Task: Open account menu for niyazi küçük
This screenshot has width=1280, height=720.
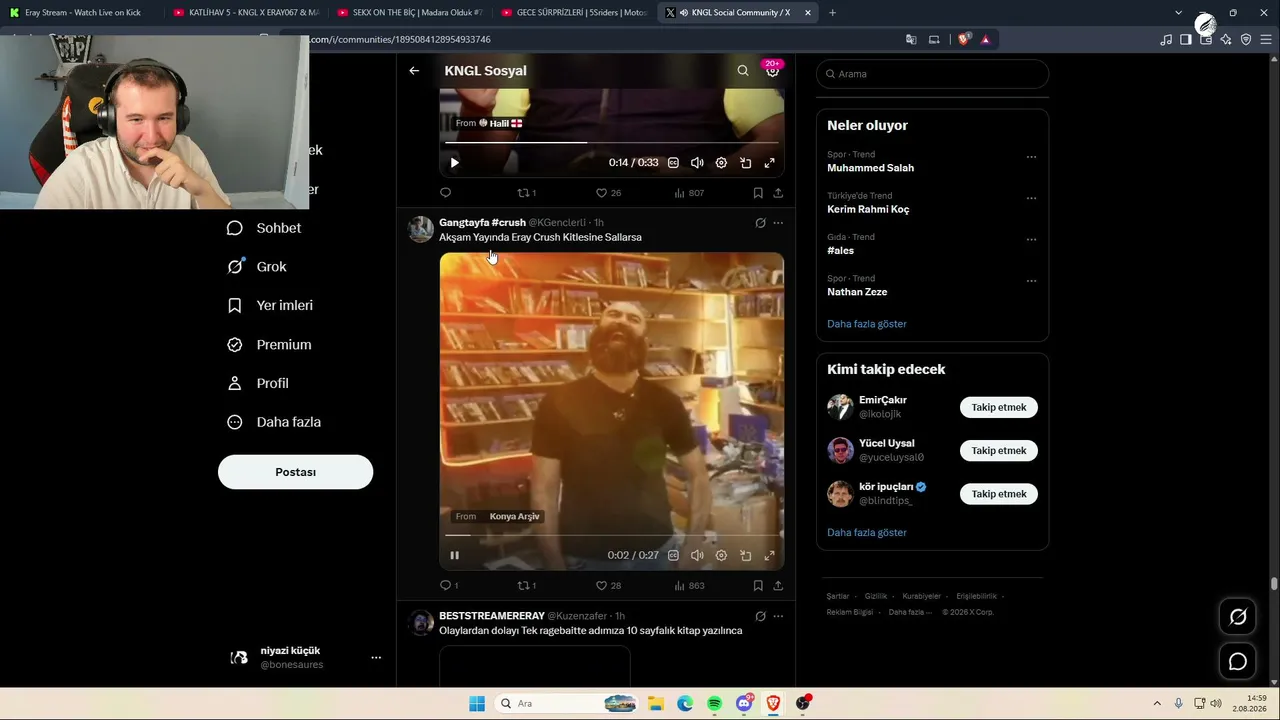Action: pyautogui.click(x=376, y=658)
